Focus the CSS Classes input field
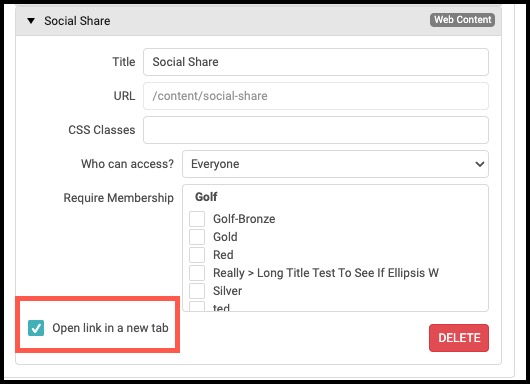Screen dimensions: 530x384 tap(316, 130)
